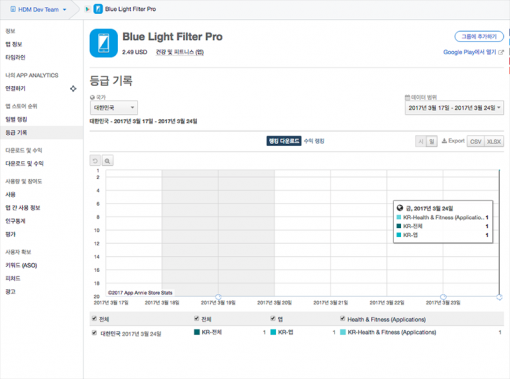
Task: Click the Google Play store icon in breadcrumb
Action: coord(87,9)
